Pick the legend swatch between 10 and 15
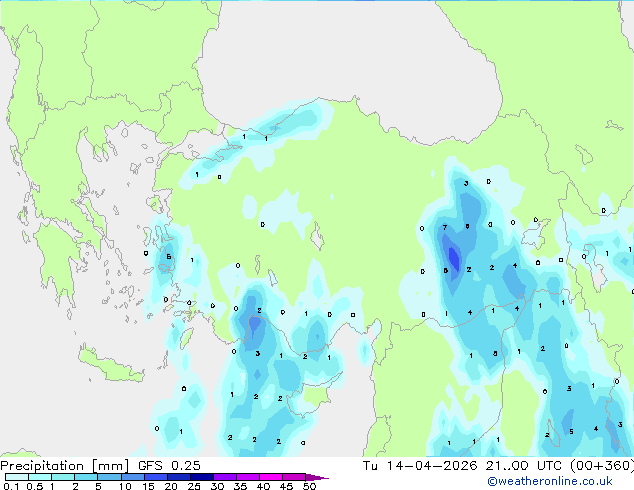The width and height of the screenshot is (634, 490). pos(132,477)
